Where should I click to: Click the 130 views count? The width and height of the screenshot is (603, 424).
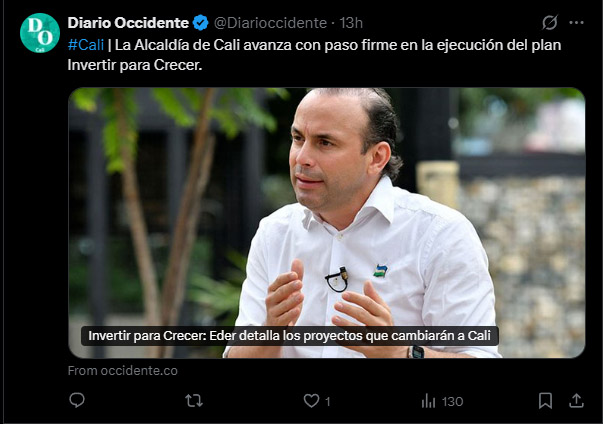point(452,402)
